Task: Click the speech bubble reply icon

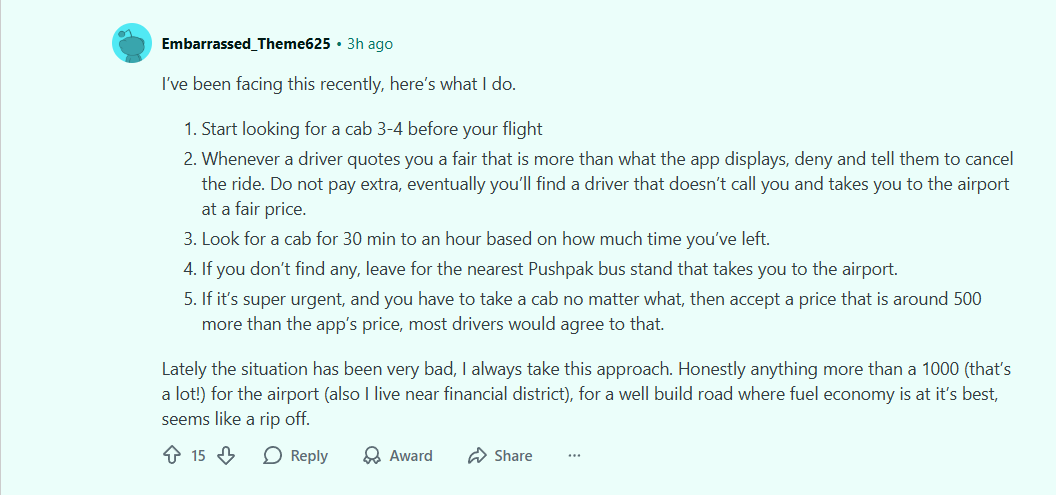Action: (273, 456)
